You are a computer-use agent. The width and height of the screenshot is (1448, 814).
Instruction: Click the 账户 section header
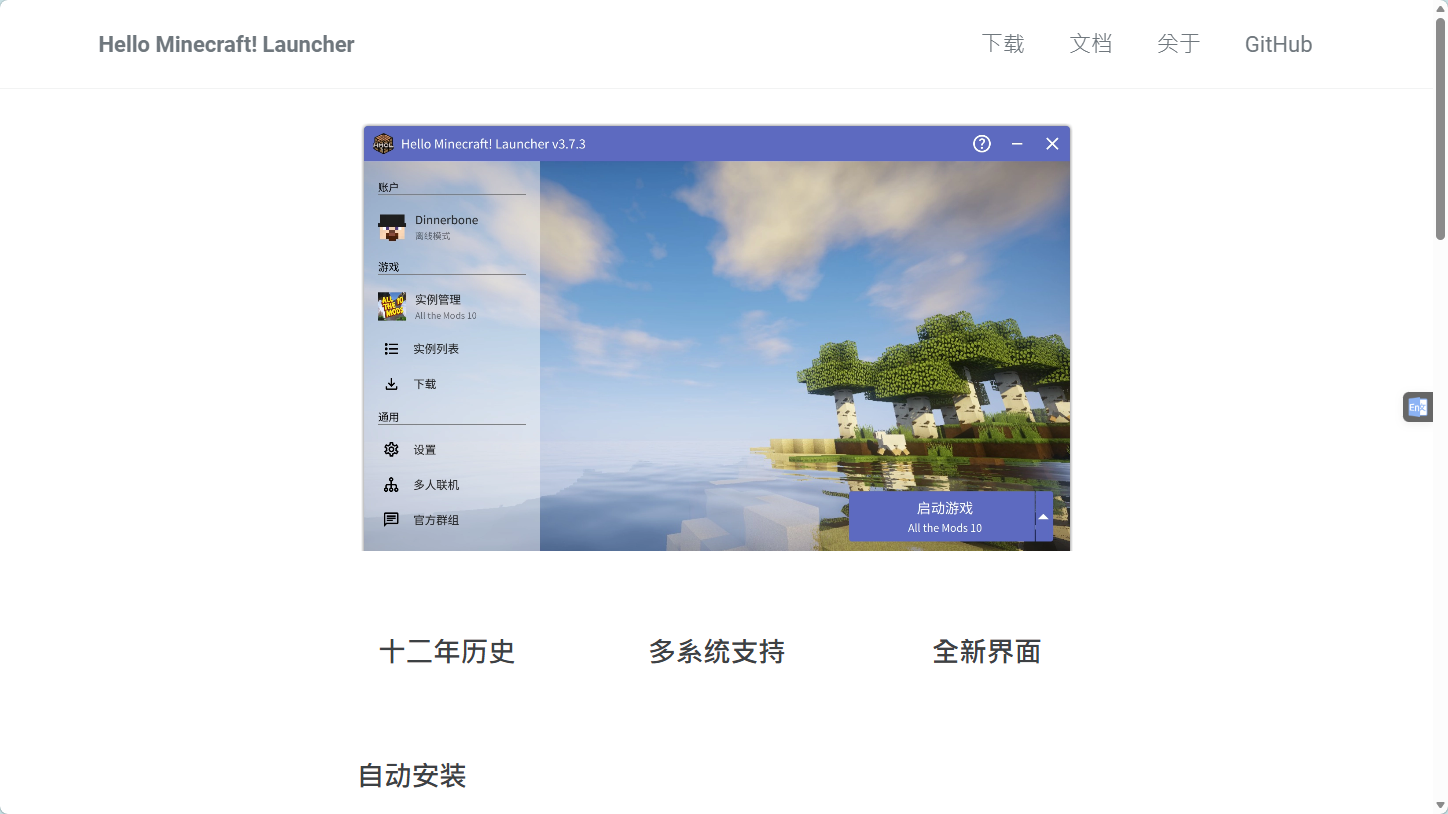coord(388,187)
